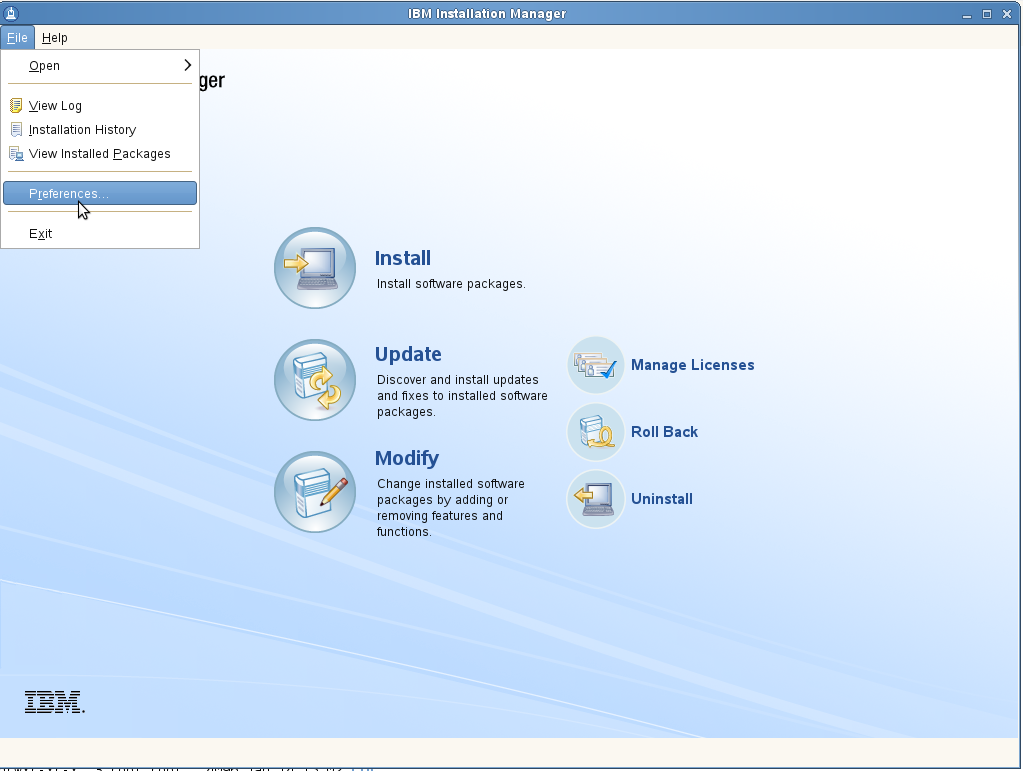The image size is (1023, 771).
Task: Click the View Log icon in menu
Action: click(16, 106)
